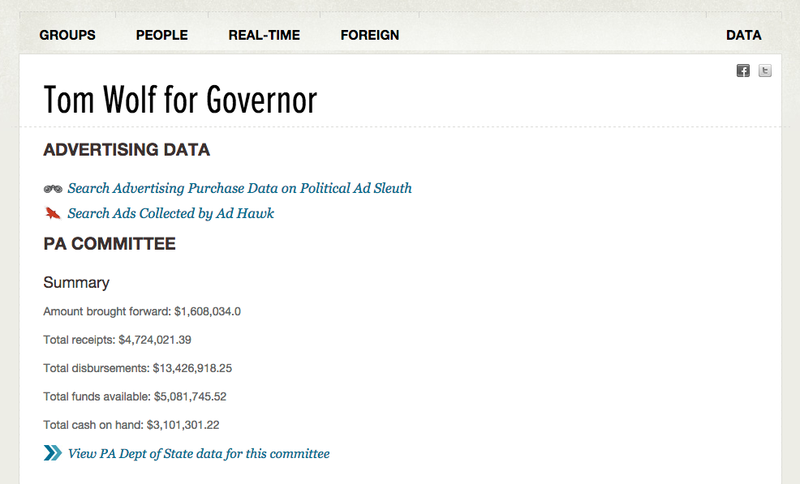Image resolution: width=800 pixels, height=484 pixels.
Task: Click the Tom Wolf for Governor title
Action: pos(180,100)
